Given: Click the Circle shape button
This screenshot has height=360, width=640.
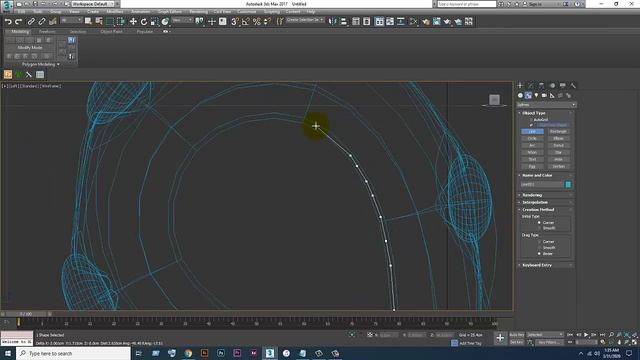Looking at the screenshot, I should (x=532, y=138).
